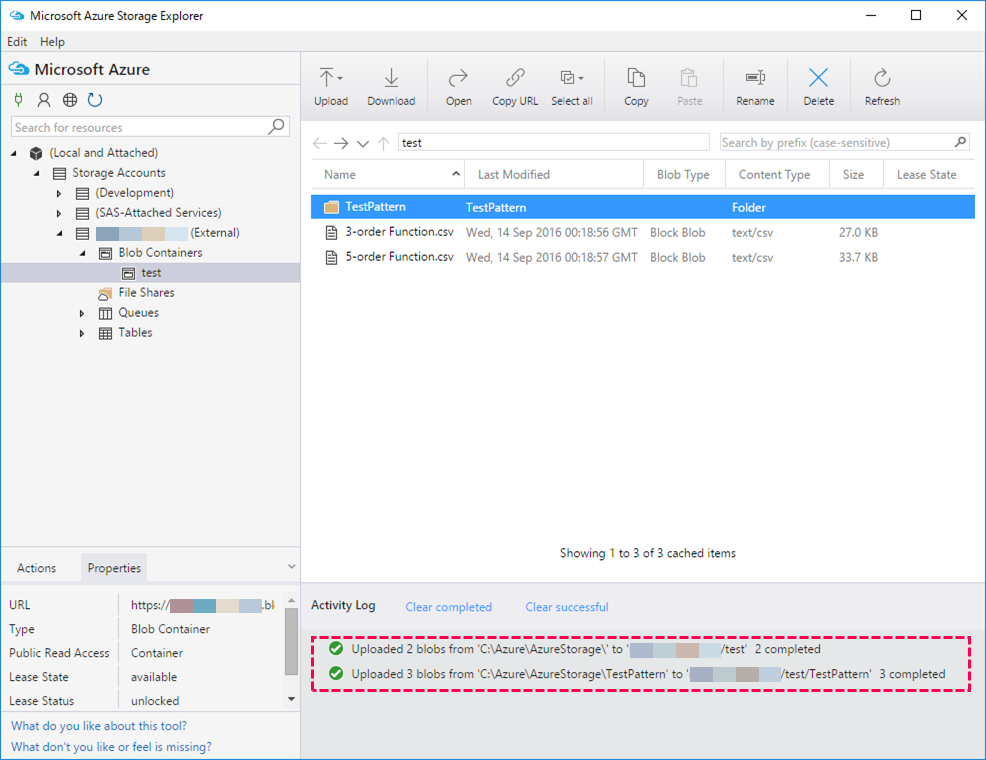Go forward with the right arrow
This screenshot has width=986, height=760.
(341, 143)
